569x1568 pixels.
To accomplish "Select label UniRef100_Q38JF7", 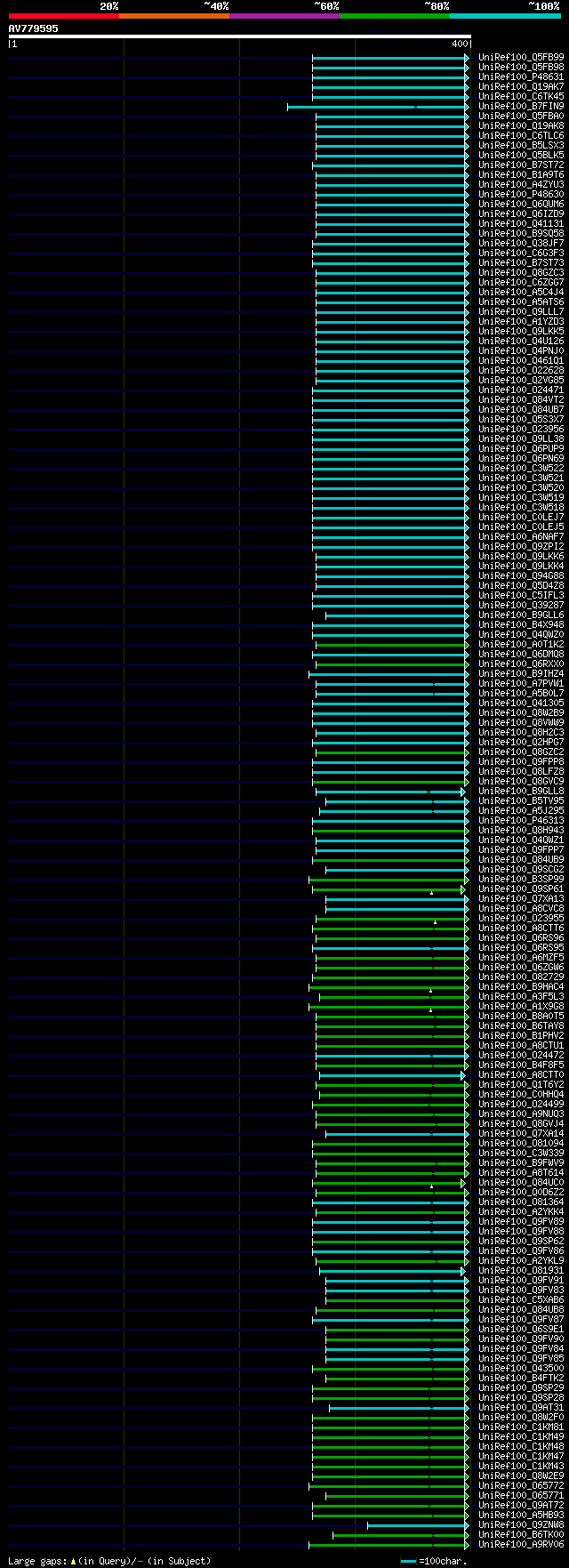I will tap(521, 243).
